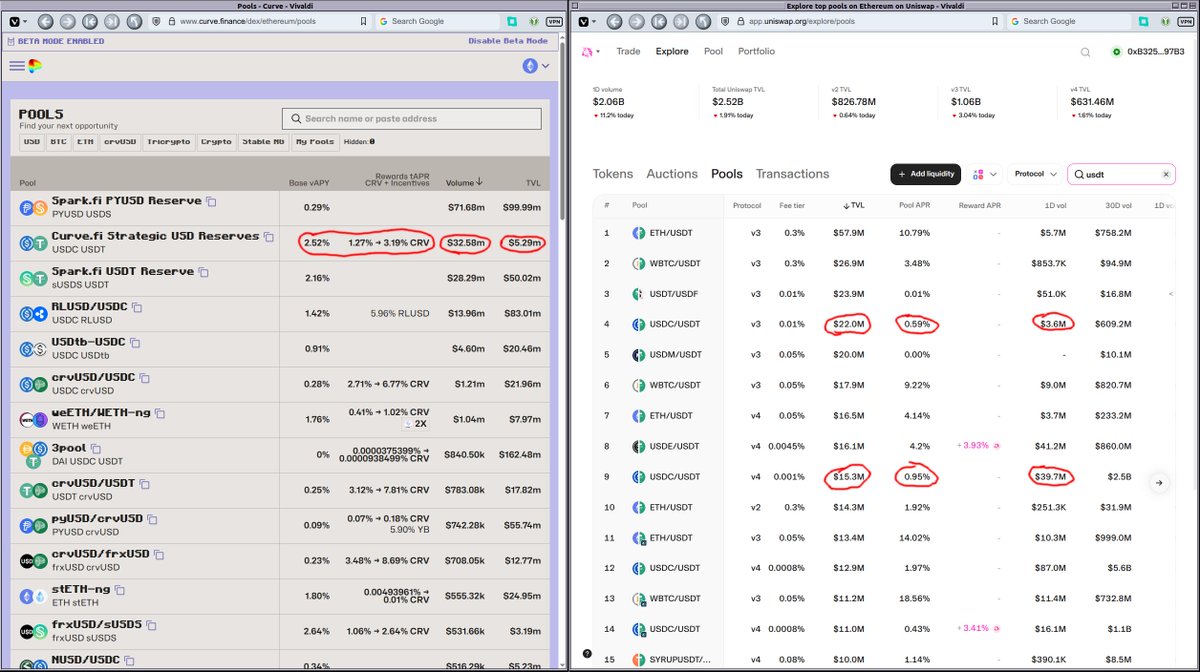This screenshot has height=672, width=1200.
Task: Switch to the Auctions tab
Action: point(672,174)
